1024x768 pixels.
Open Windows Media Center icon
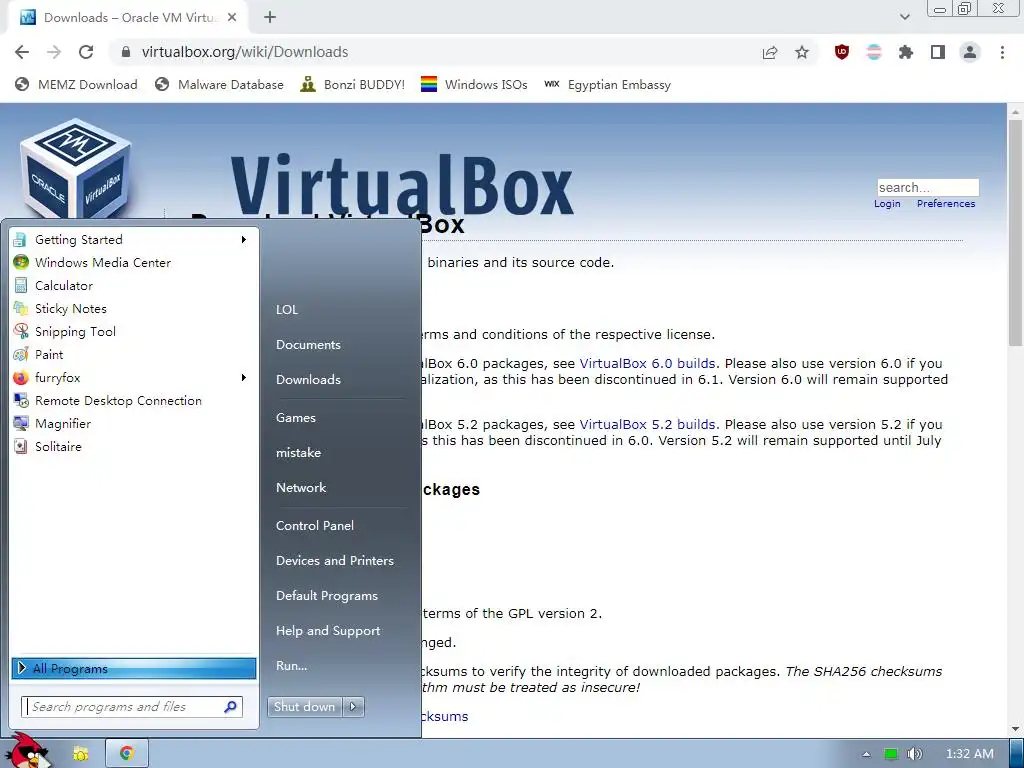click(21, 263)
